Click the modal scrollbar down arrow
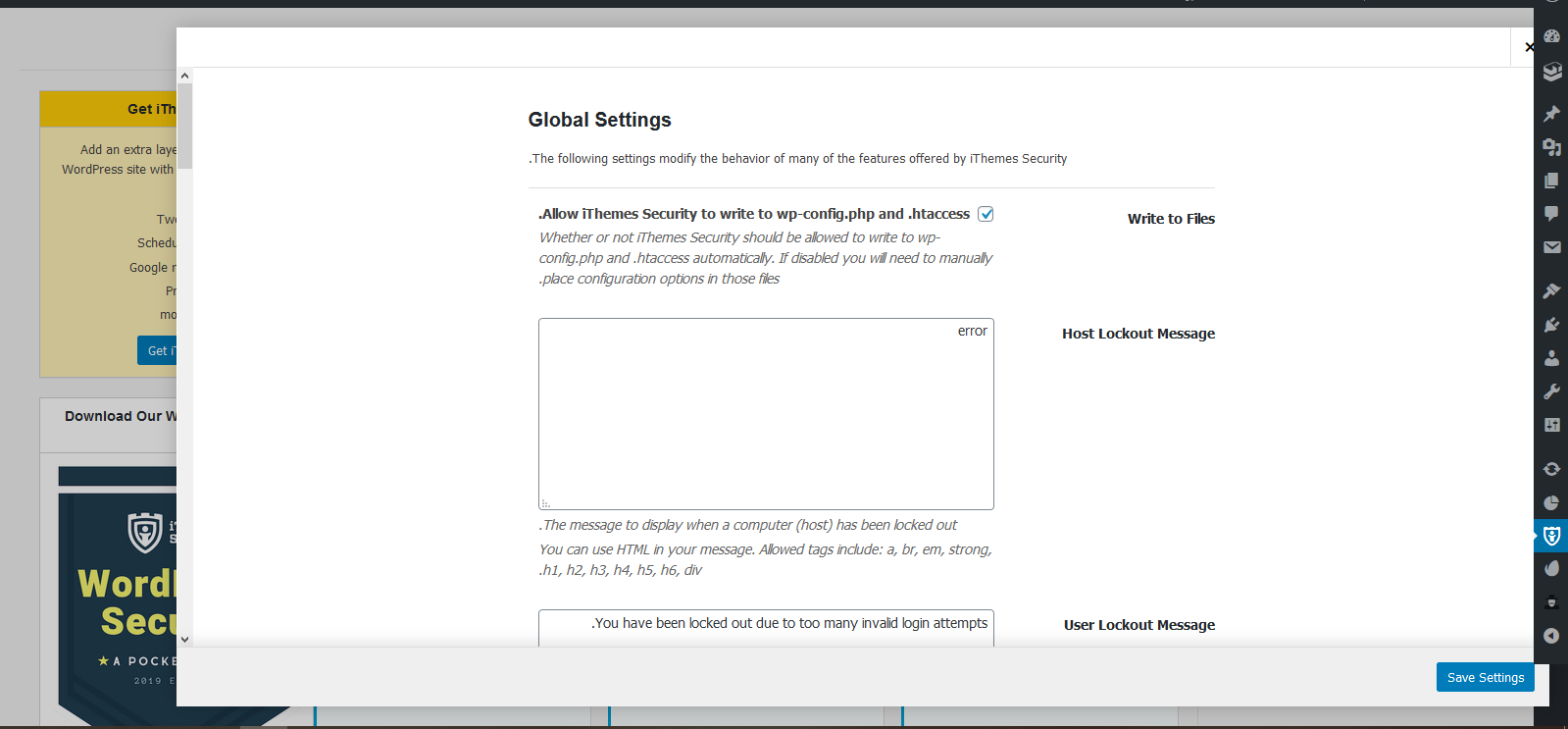Screen dimensions: 1568x729 click(x=184, y=640)
